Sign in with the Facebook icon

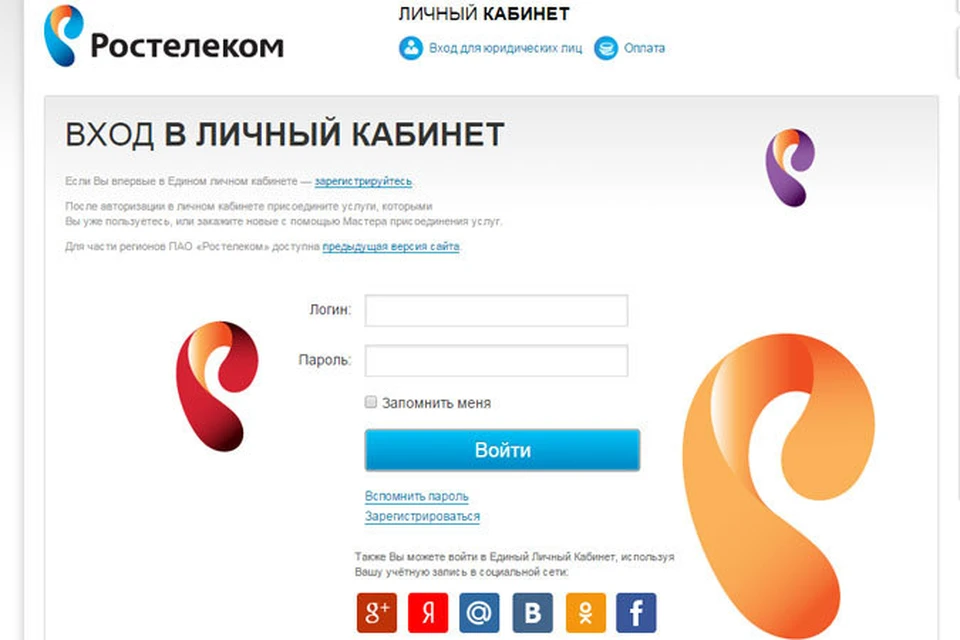point(636,612)
